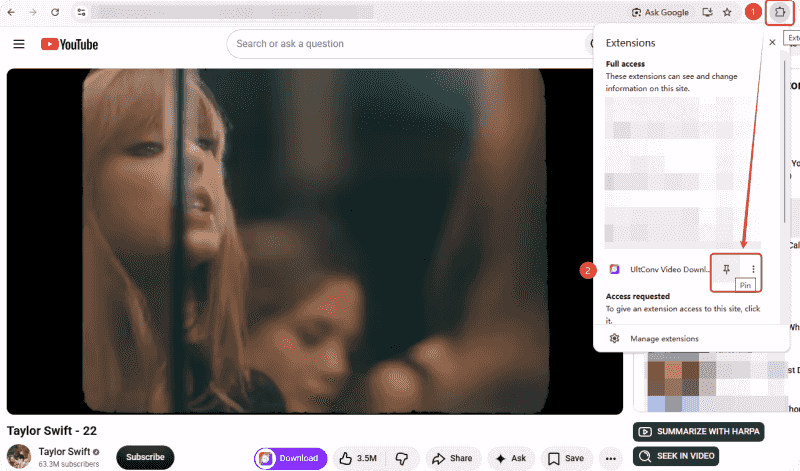
Task: Pin the UltConv Video Downloader extension
Action: click(x=727, y=269)
